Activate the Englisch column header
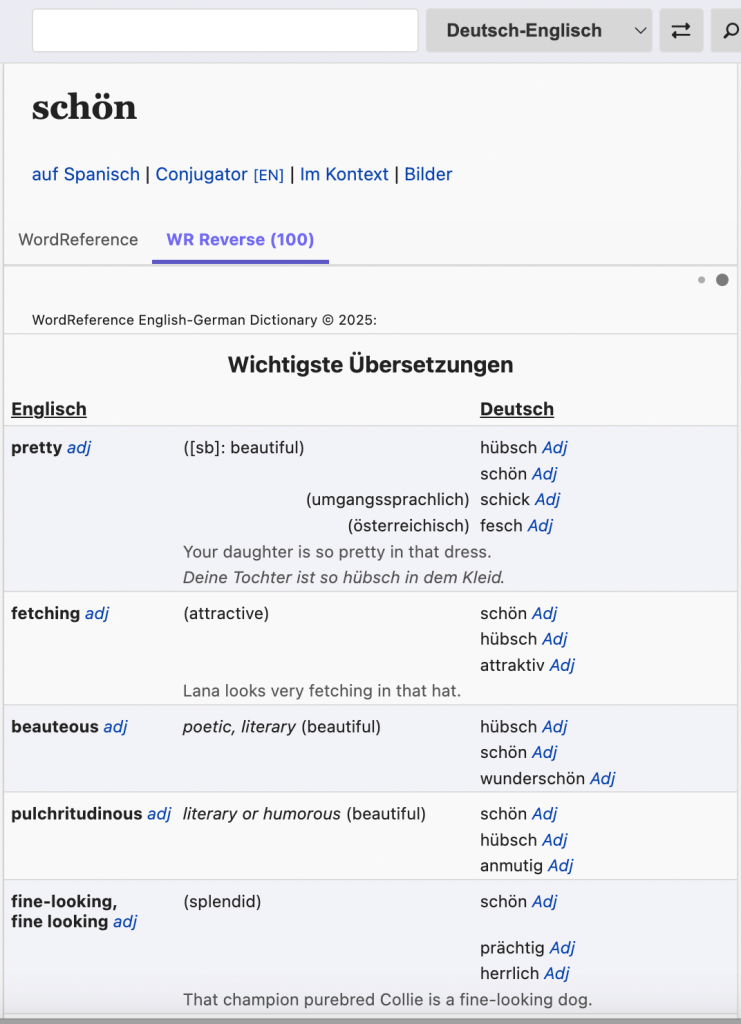This screenshot has width=741, height=1024. [x=48, y=409]
